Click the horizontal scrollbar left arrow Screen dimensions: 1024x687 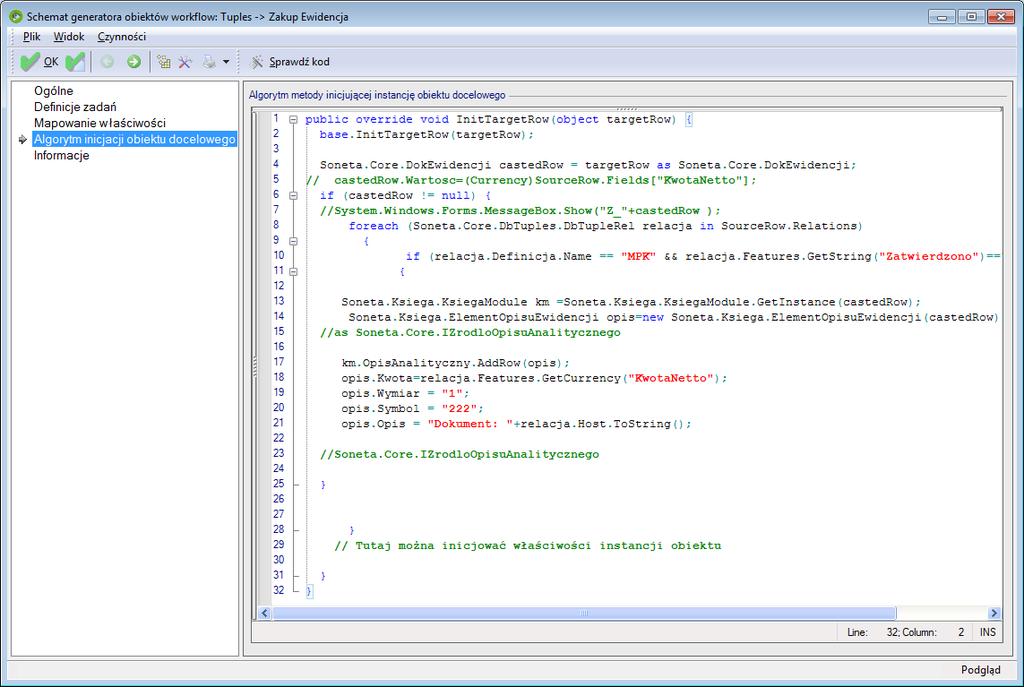click(264, 613)
